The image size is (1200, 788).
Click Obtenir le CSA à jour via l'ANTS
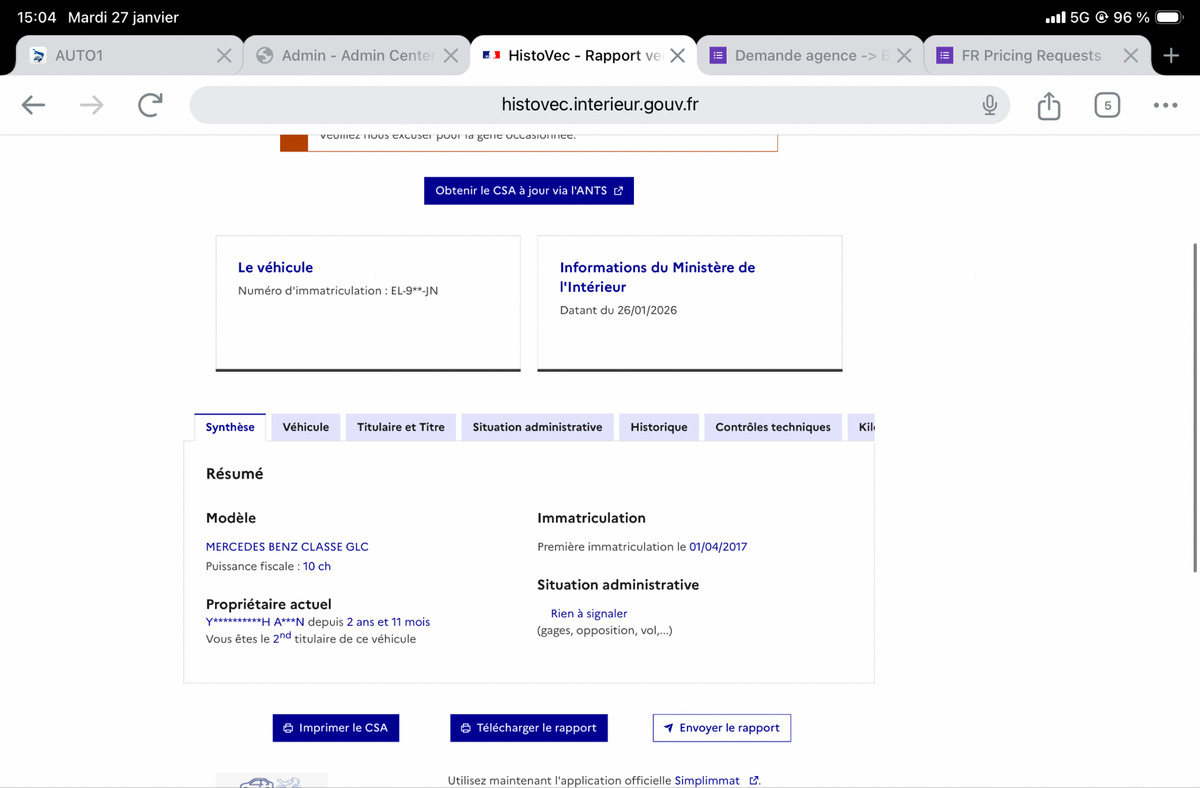coord(528,191)
